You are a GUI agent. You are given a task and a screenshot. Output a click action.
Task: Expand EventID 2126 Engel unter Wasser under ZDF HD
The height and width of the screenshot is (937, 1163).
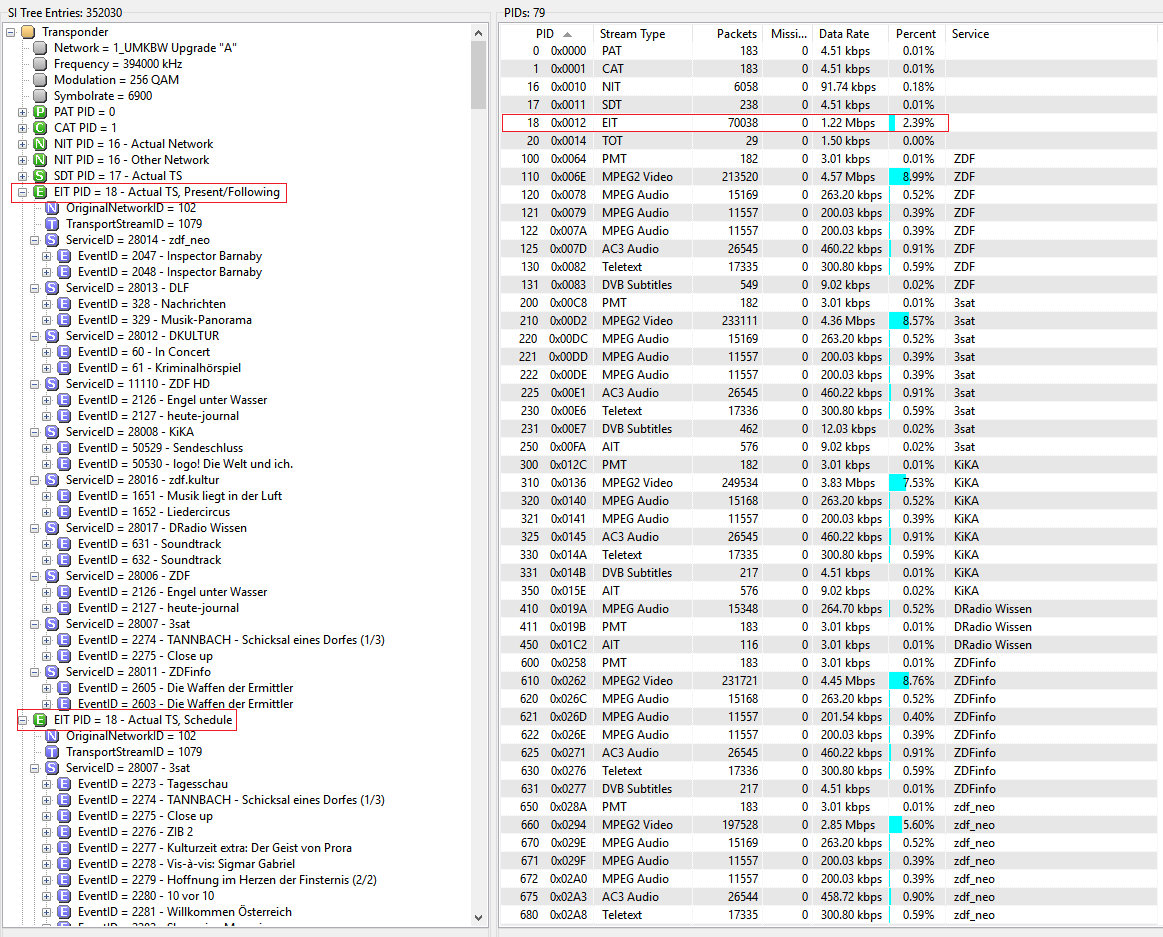coord(47,400)
